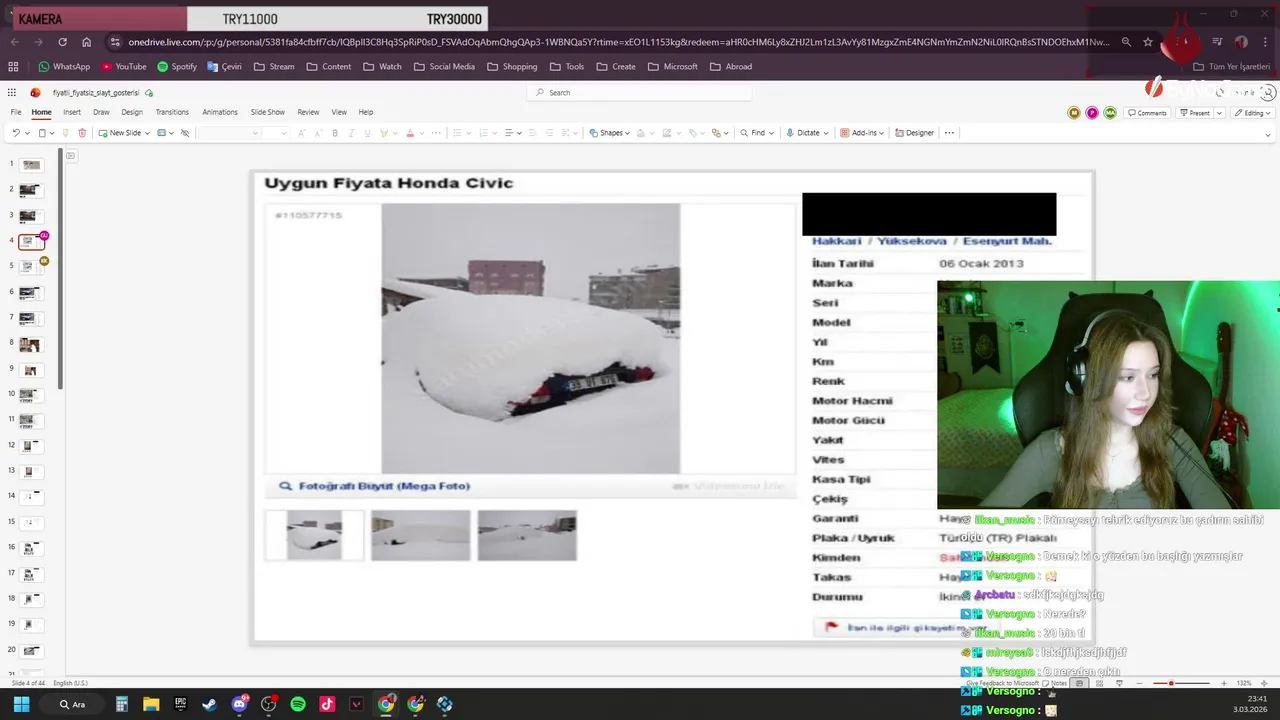Switch to the Review tab
This screenshot has width=1280, height=720.
point(308,112)
